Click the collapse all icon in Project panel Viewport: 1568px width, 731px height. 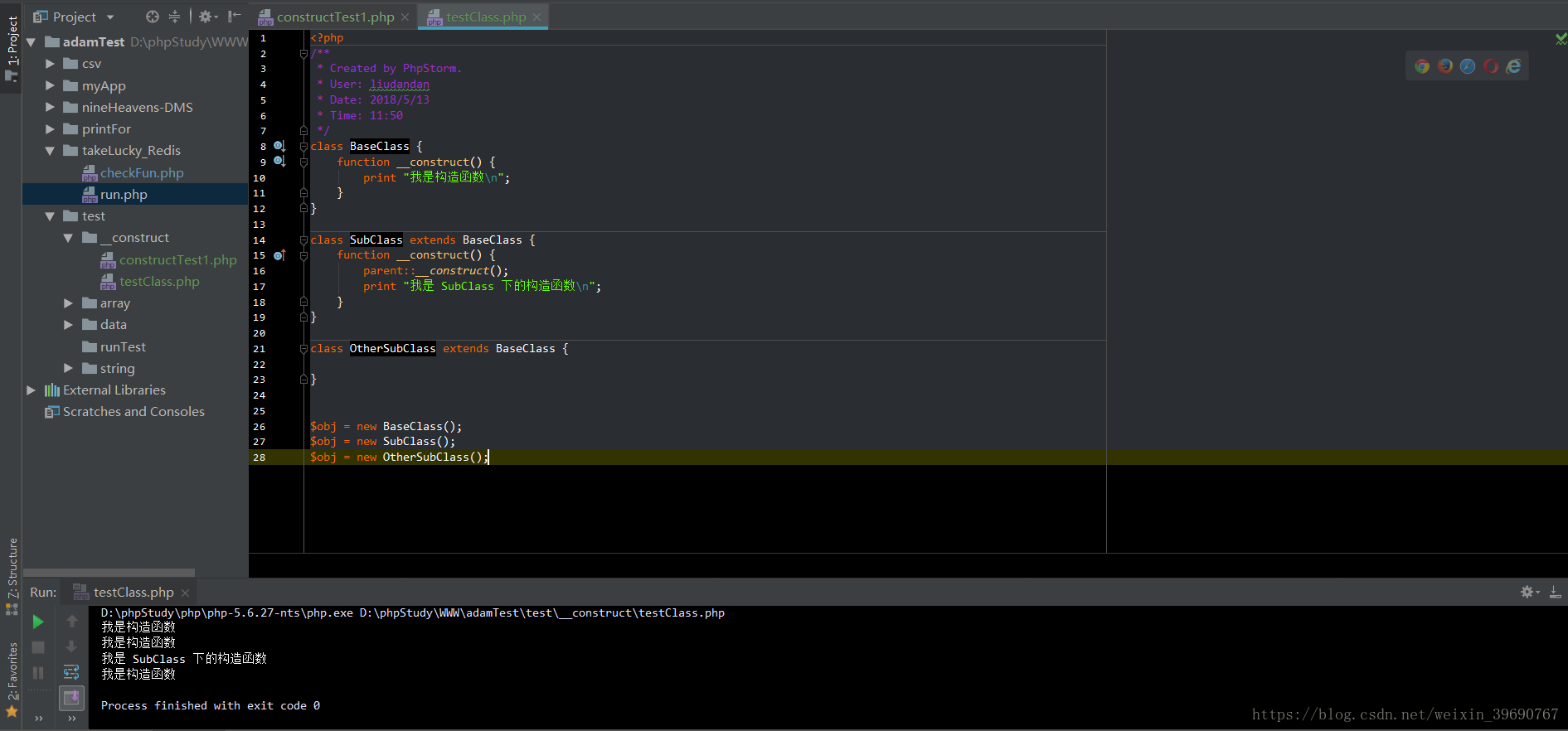point(174,17)
